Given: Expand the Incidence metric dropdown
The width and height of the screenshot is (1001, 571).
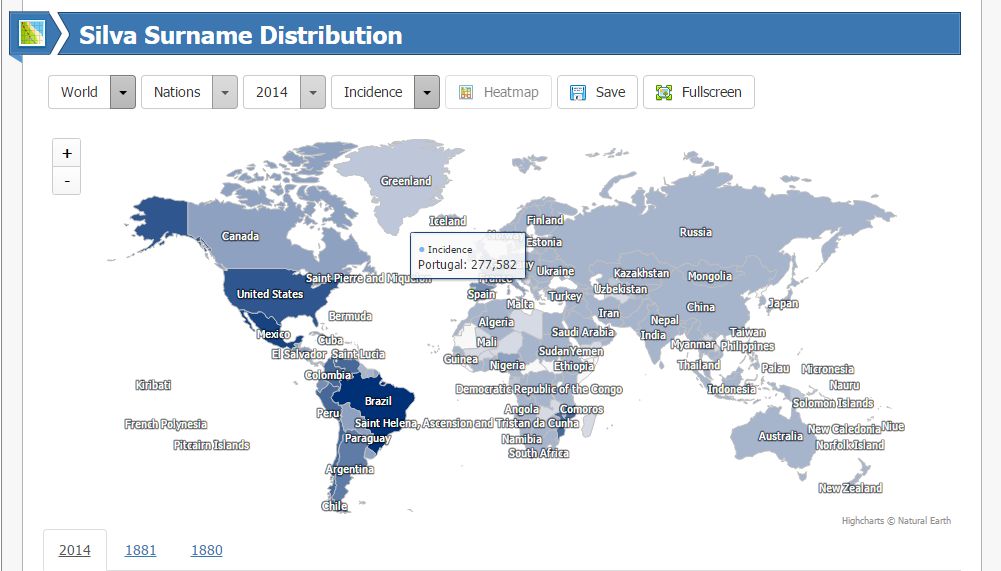Looking at the screenshot, I should tap(427, 92).
